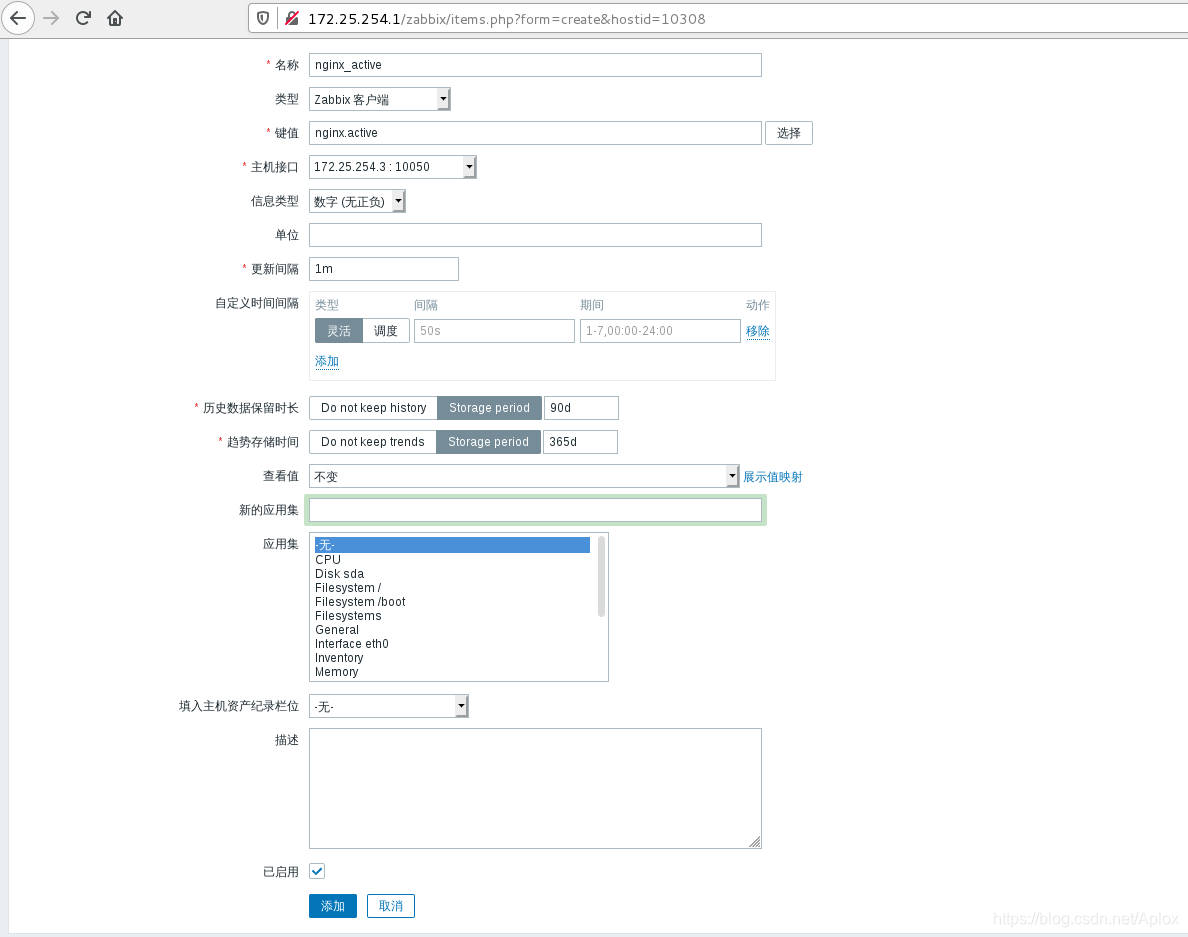1188x937 pixels.
Task: Select history Storage period option
Action: coord(489,408)
